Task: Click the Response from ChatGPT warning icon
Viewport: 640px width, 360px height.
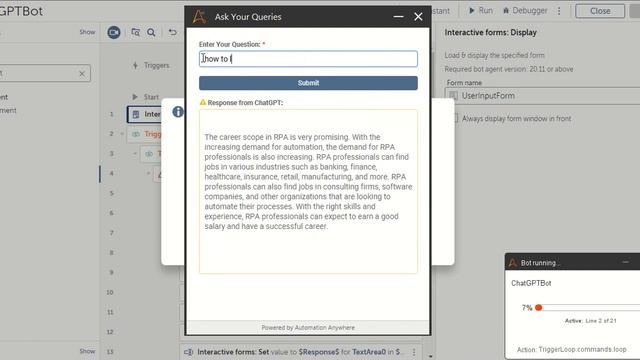Action: [202, 102]
